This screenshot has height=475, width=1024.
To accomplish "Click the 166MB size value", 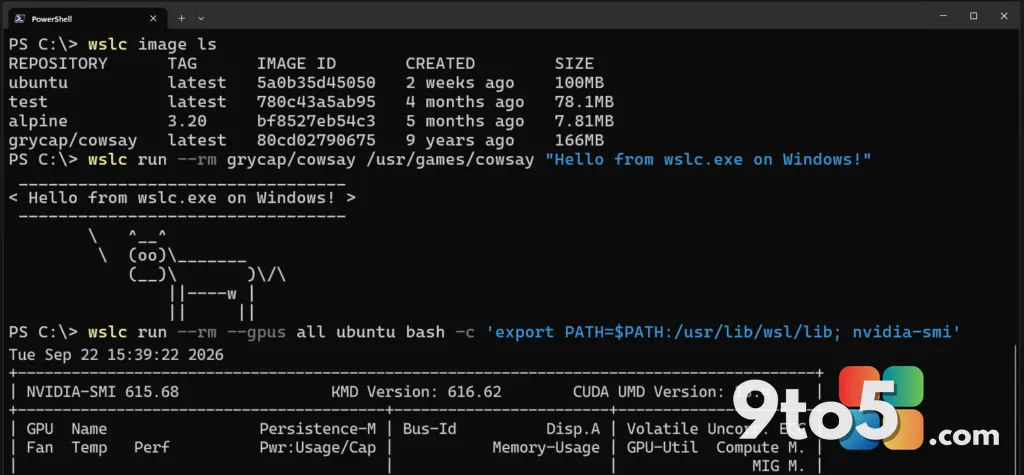I will (x=579, y=140).
